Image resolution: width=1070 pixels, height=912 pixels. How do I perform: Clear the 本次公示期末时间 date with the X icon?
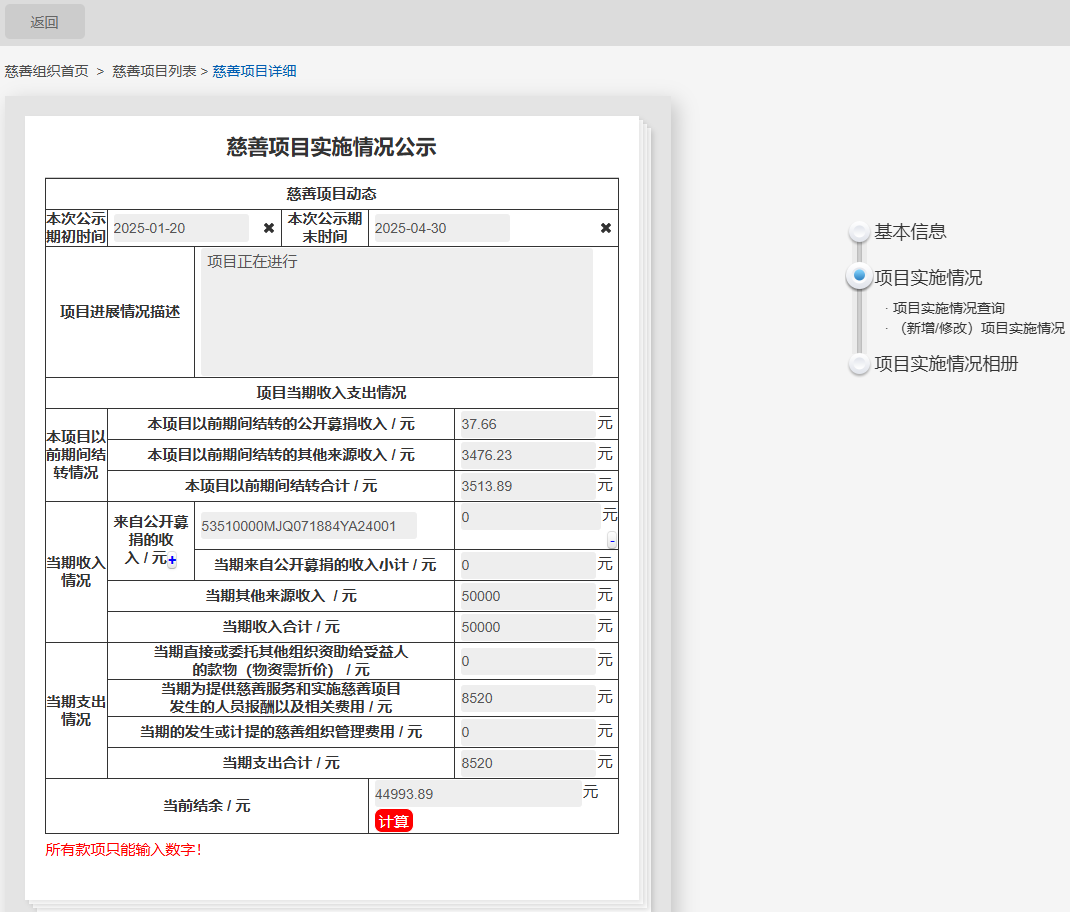coord(605,228)
